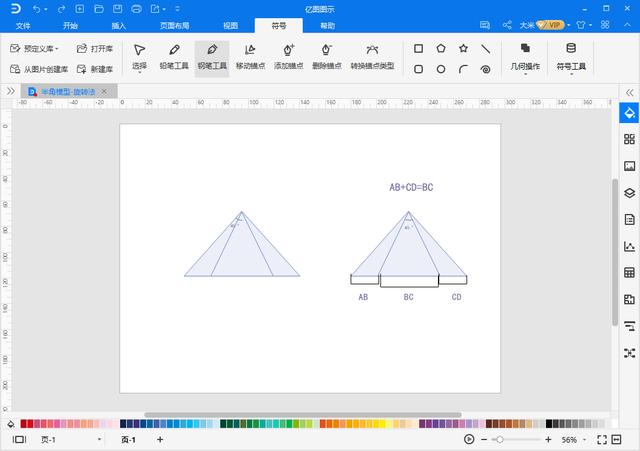Start presentation with the play button
The width and height of the screenshot is (640, 451).
(469, 440)
